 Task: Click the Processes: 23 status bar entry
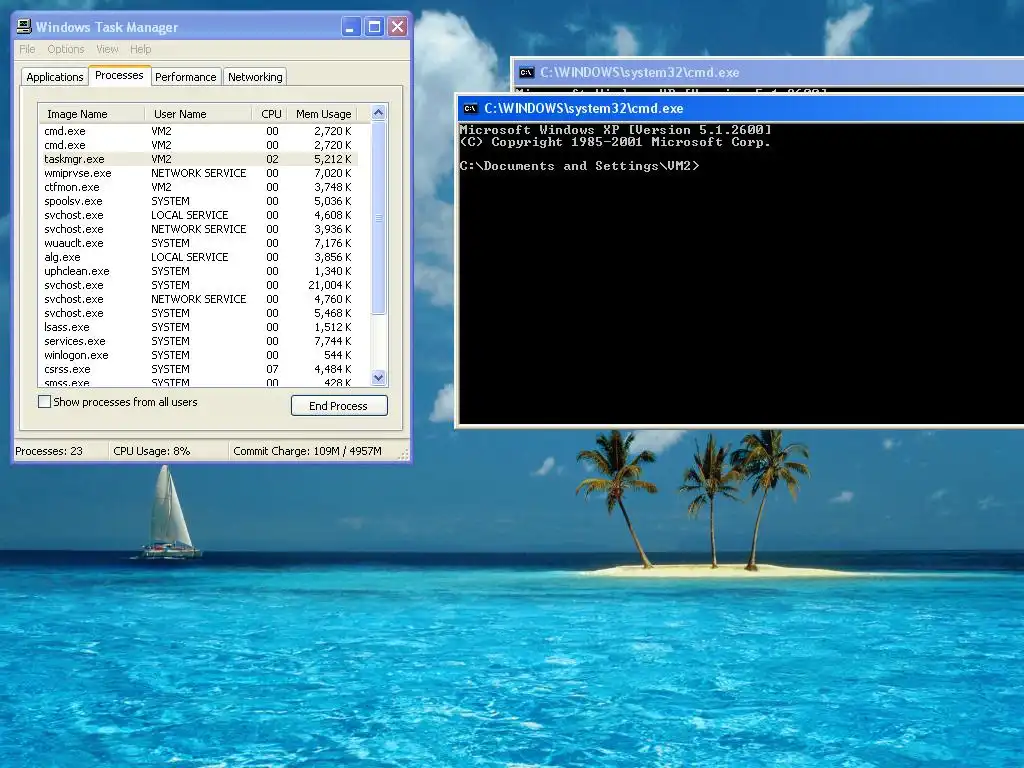(x=49, y=451)
